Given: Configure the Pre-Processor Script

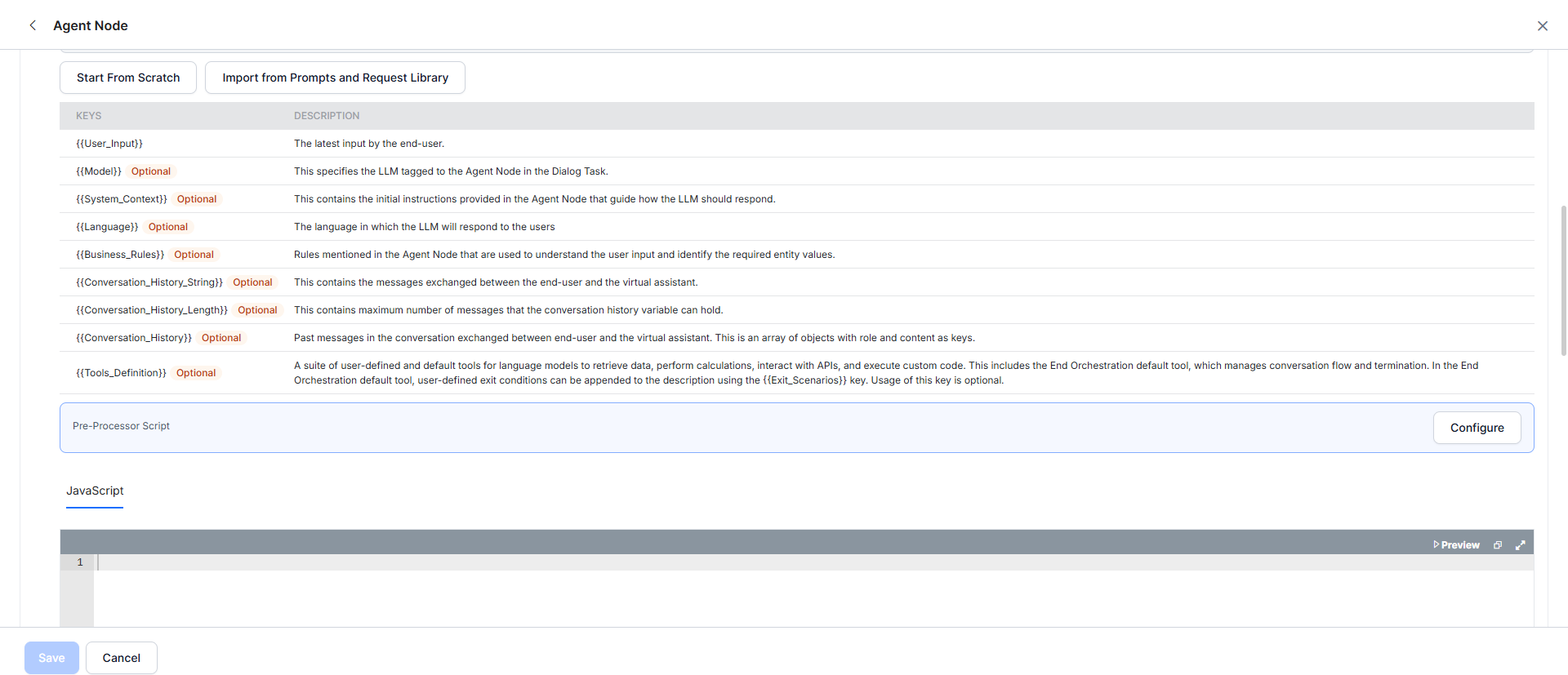Looking at the screenshot, I should tap(1476, 428).
